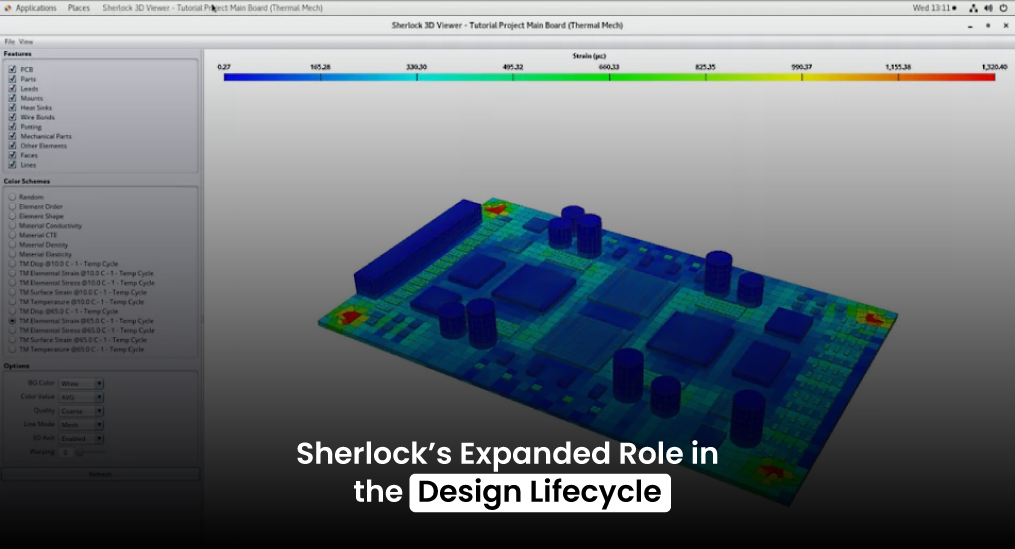Toggle the Other Elements checkbox
The width and height of the screenshot is (1015, 549).
pos(12,146)
